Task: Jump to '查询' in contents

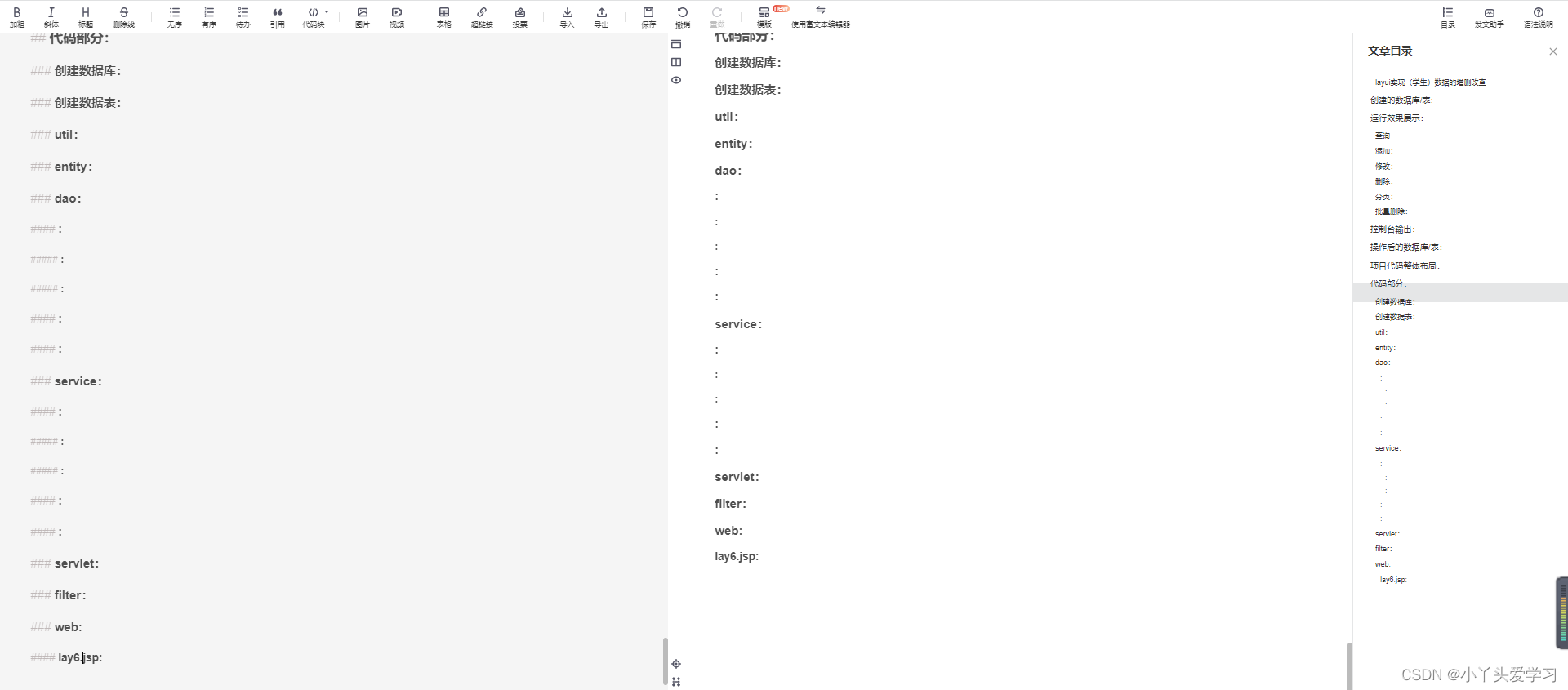Action: pyautogui.click(x=1383, y=136)
